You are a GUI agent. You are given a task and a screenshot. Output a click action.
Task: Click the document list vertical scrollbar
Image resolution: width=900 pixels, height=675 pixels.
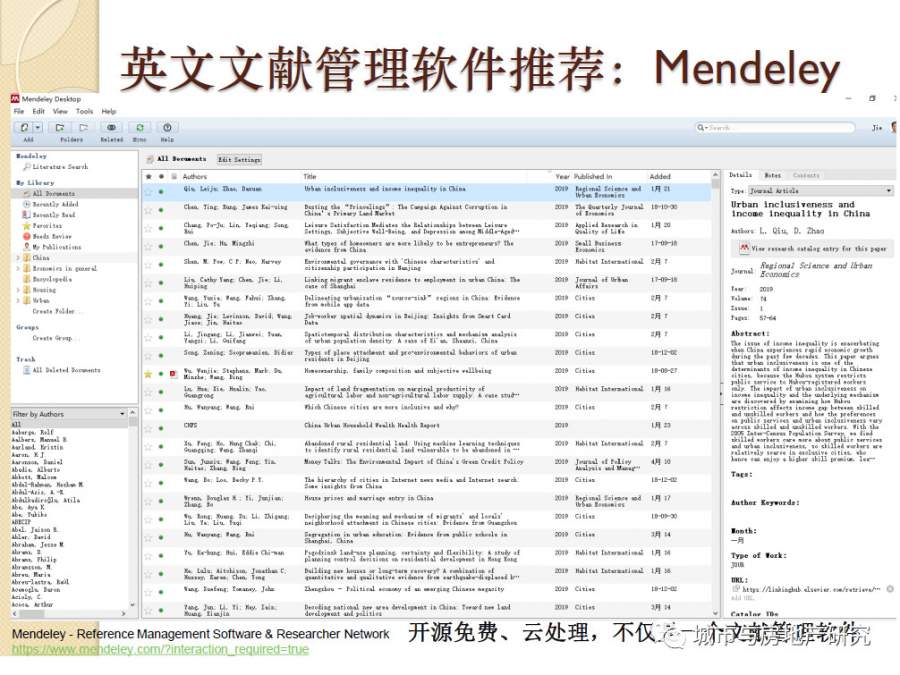click(715, 396)
